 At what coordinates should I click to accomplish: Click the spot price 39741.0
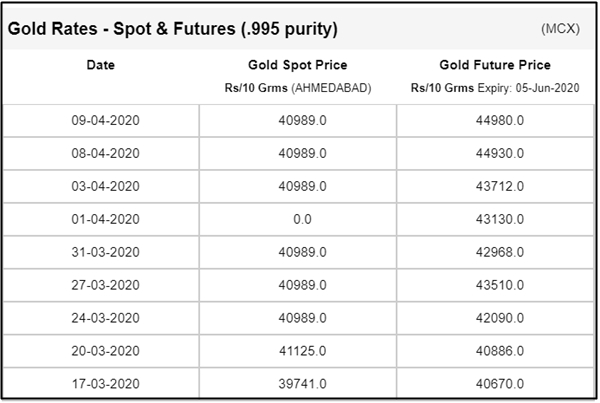[297, 384]
